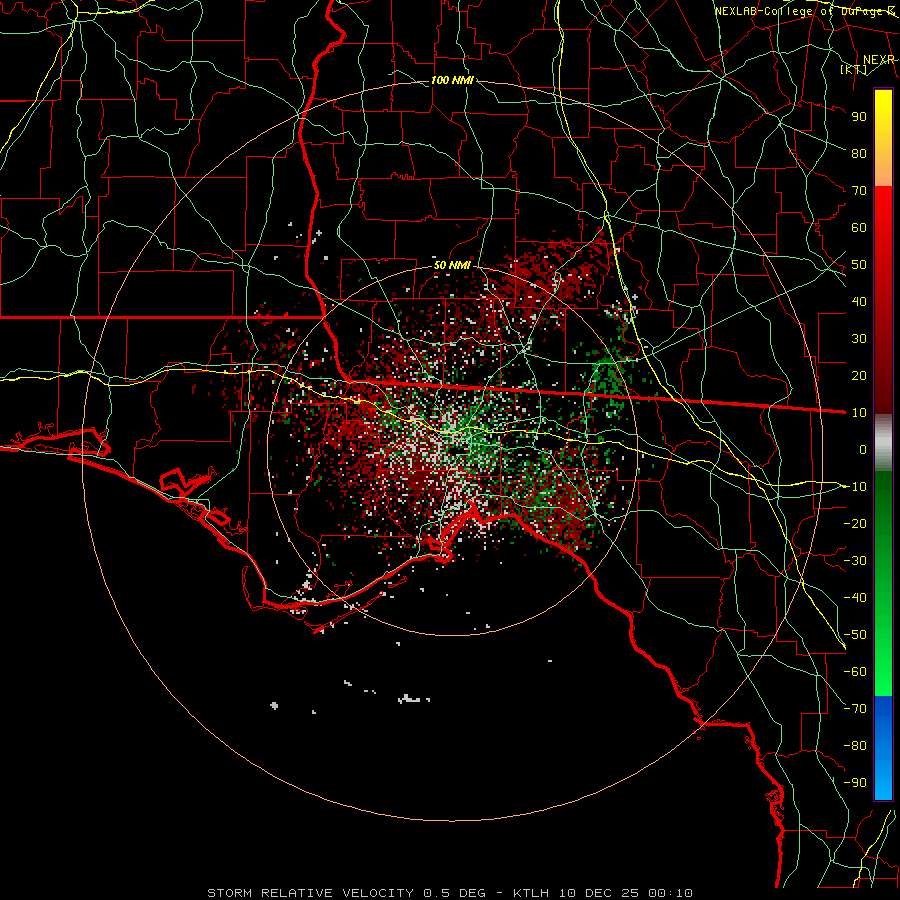
Task: Select the 60 value on velocity scale
Action: click(859, 228)
